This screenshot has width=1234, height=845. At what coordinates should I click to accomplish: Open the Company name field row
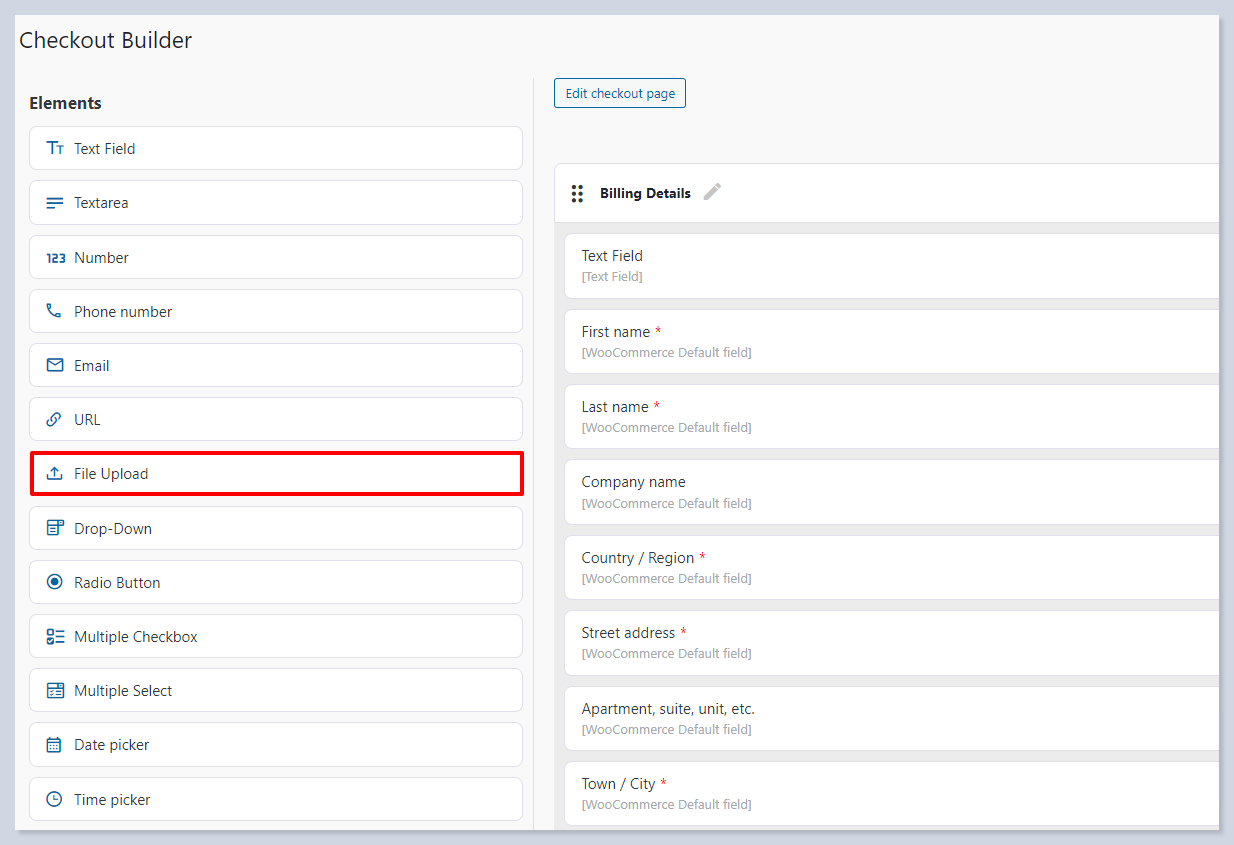point(890,492)
